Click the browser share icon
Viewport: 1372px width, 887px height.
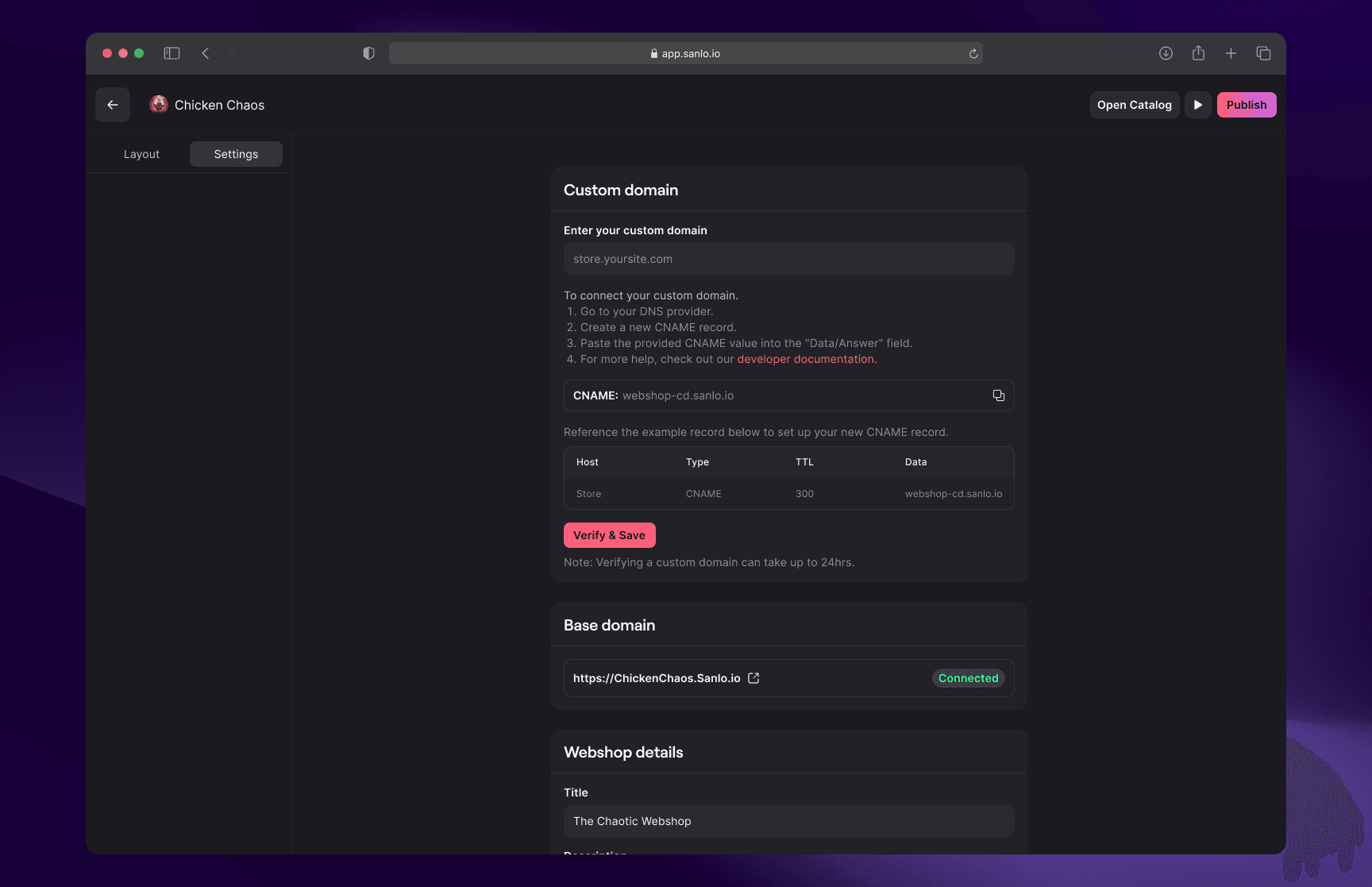pyautogui.click(x=1198, y=53)
